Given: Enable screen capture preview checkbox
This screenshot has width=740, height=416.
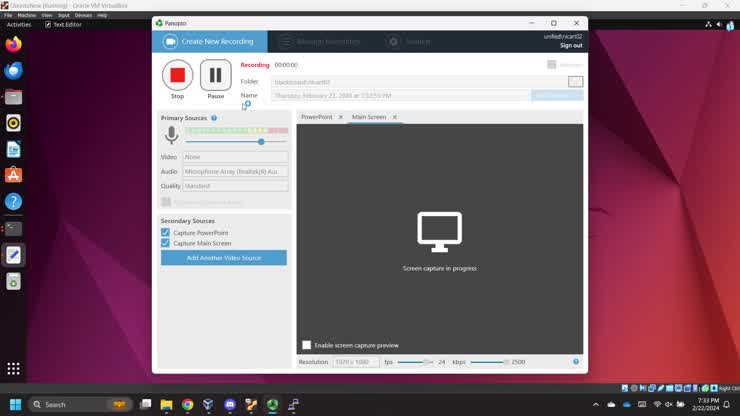Looking at the screenshot, I should tap(307, 345).
